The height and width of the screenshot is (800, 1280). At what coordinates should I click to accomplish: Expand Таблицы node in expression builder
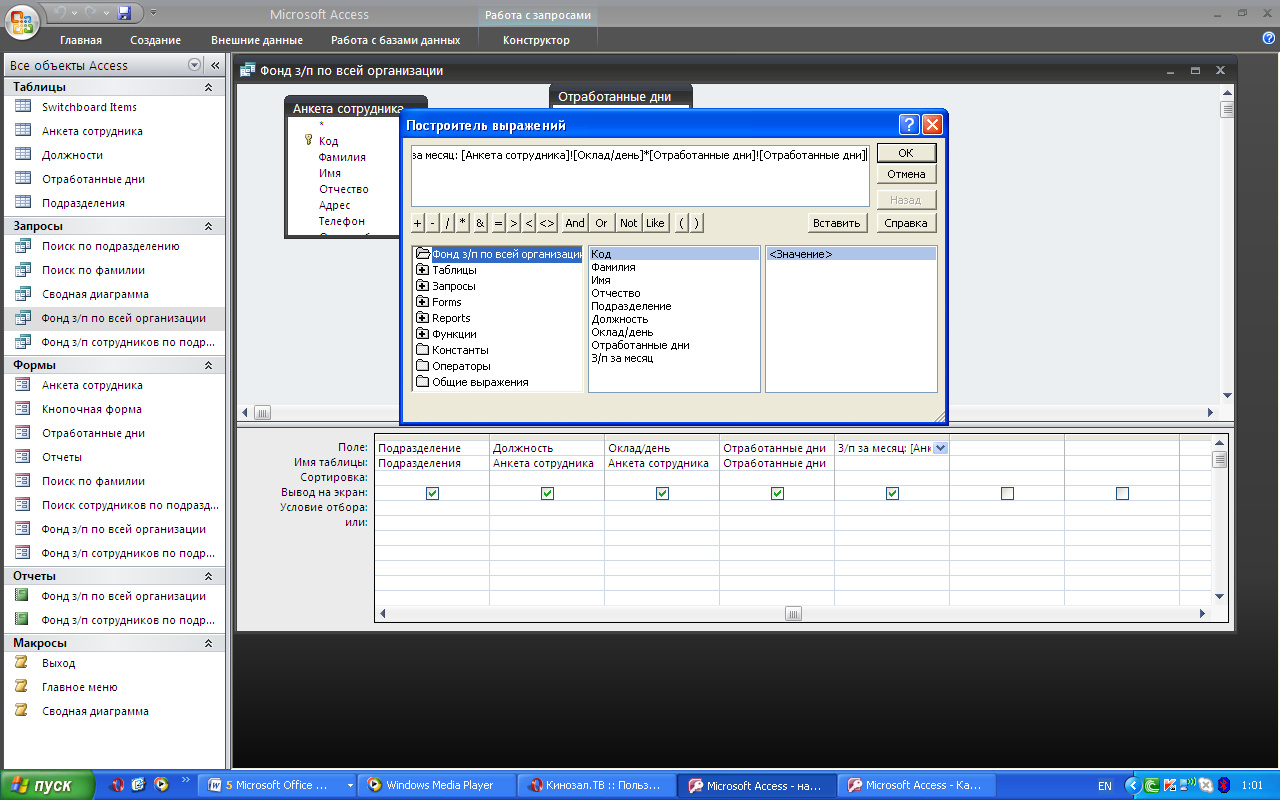[x=422, y=270]
